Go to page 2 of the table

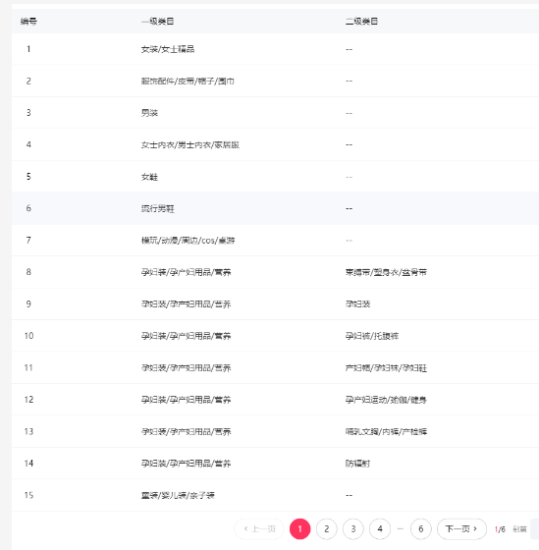[x=326, y=529]
